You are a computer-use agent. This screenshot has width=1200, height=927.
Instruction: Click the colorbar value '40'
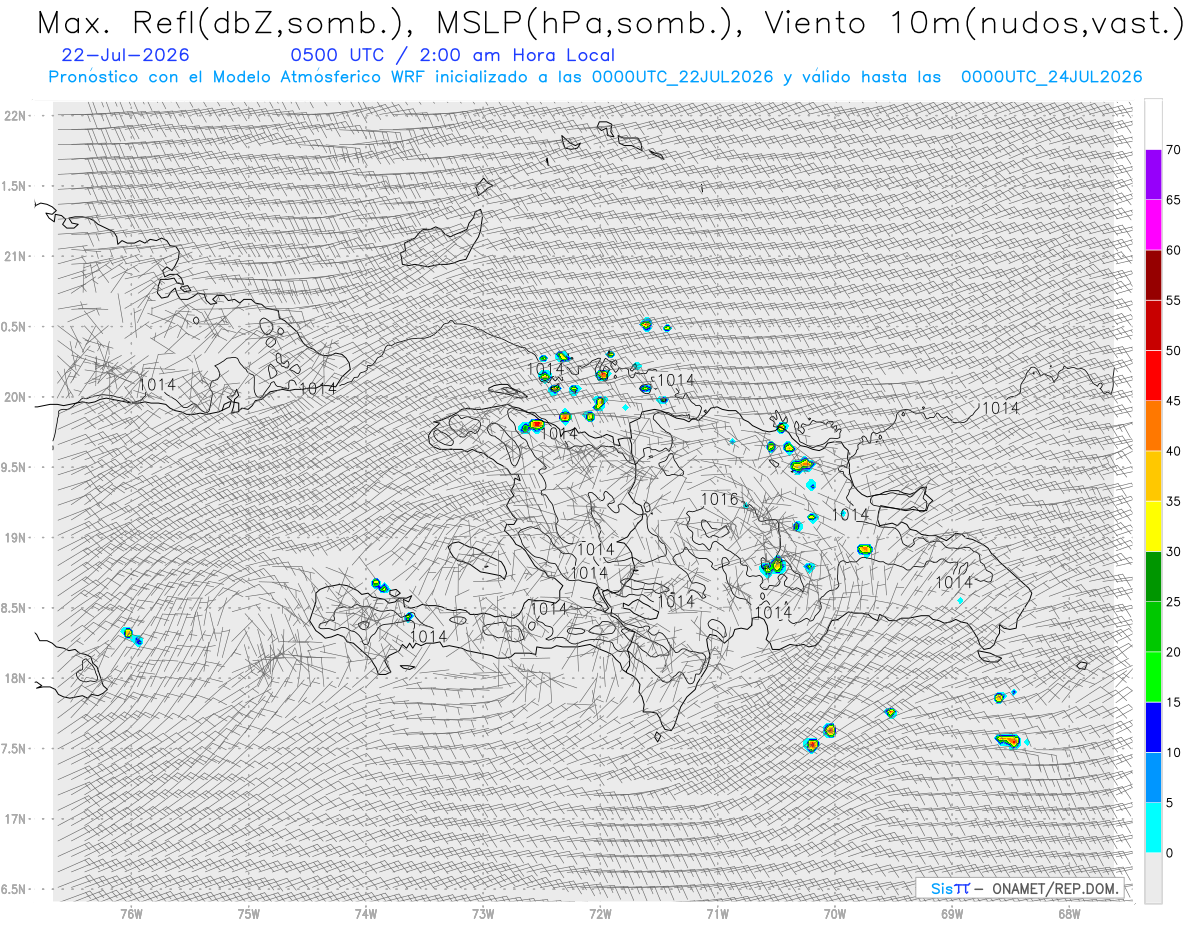[x=1173, y=451]
